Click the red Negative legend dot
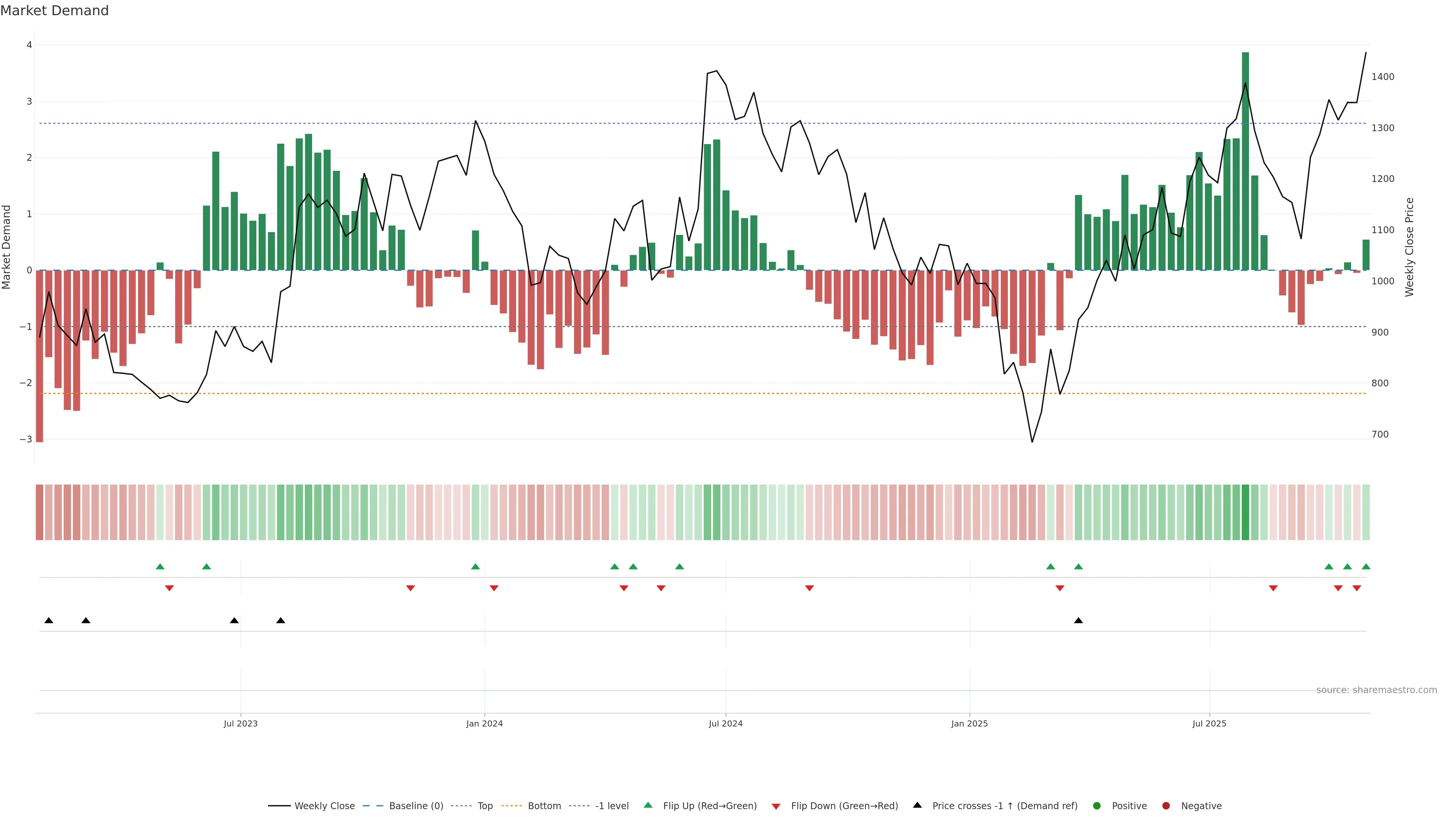This screenshot has height=819, width=1456. pos(1166,805)
